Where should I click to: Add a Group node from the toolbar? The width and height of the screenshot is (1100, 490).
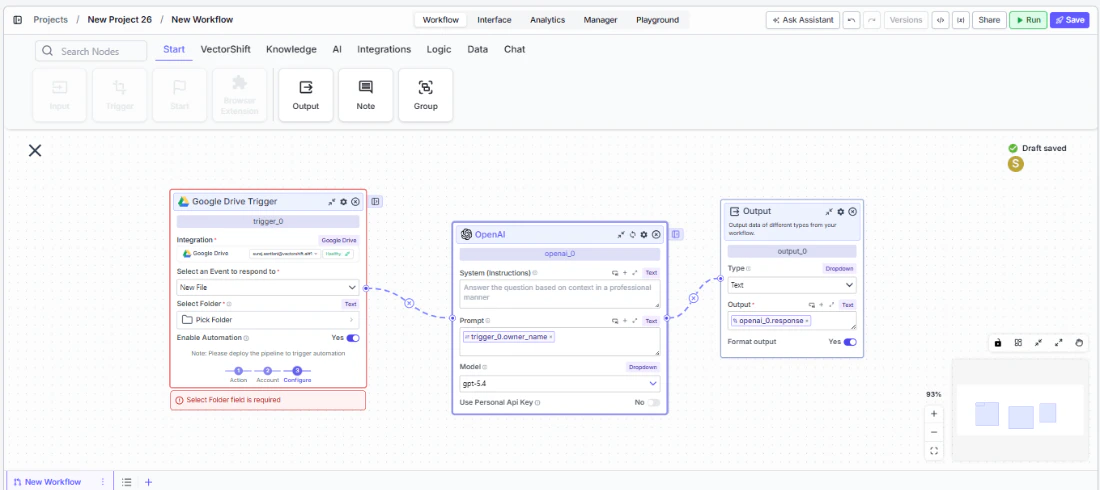(426, 95)
